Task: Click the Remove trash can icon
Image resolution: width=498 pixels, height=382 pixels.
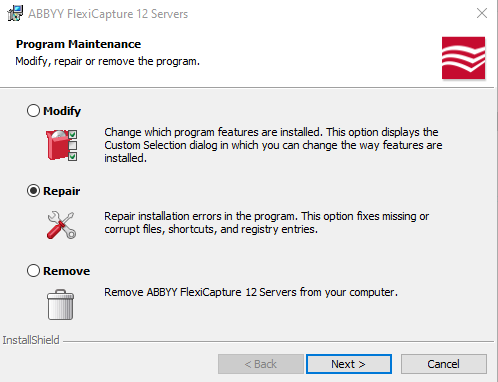Action: 60,304
